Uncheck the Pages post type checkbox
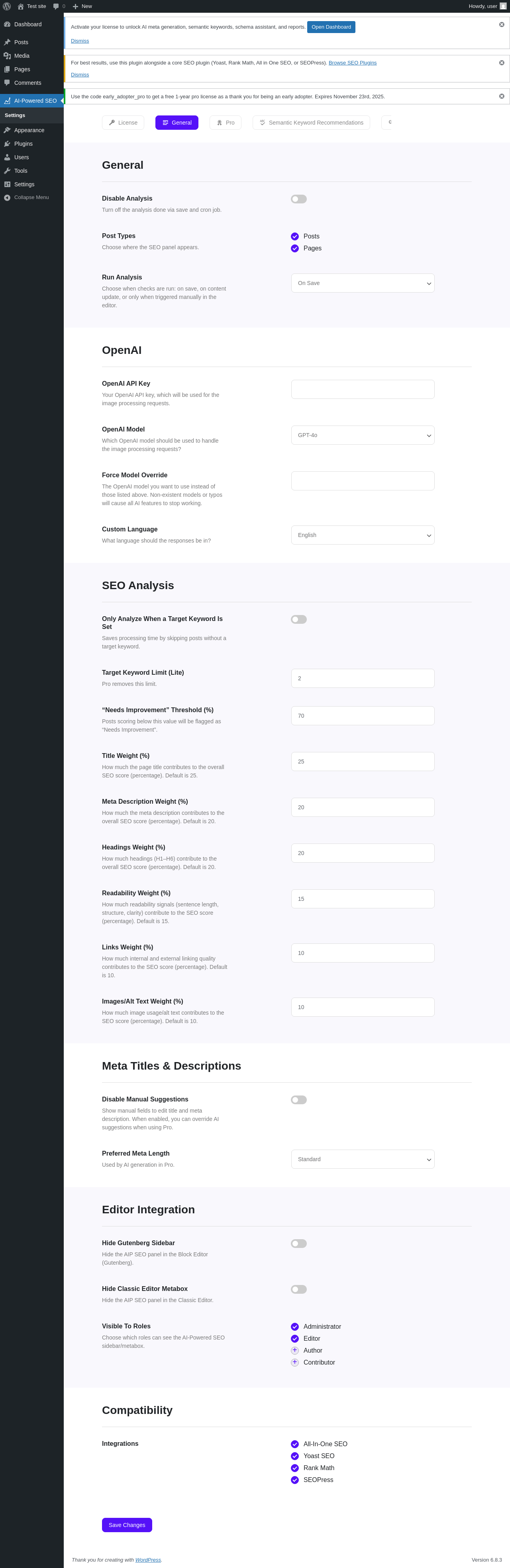Viewport: 510px width, 1568px height. (x=295, y=248)
